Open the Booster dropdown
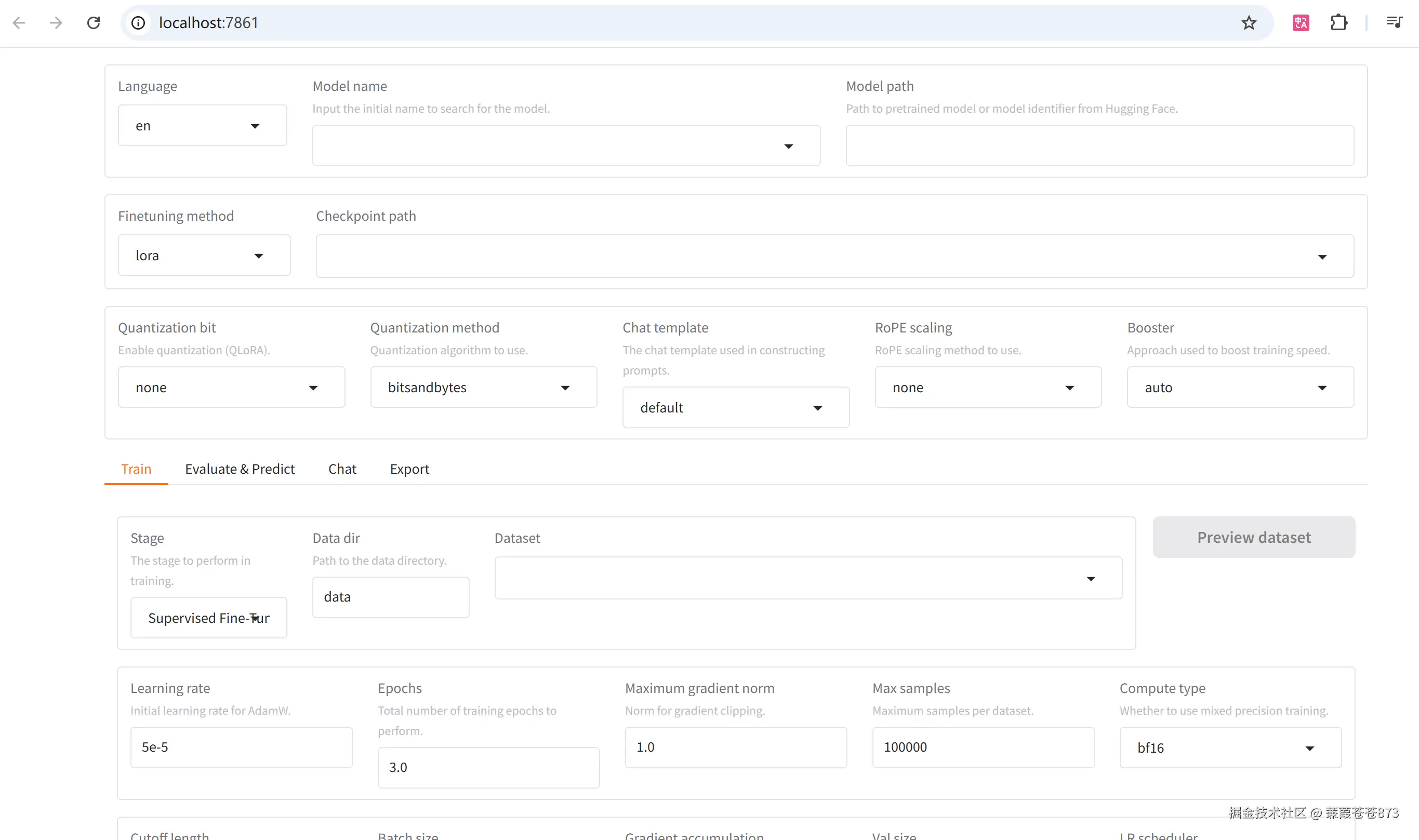 coord(1240,388)
